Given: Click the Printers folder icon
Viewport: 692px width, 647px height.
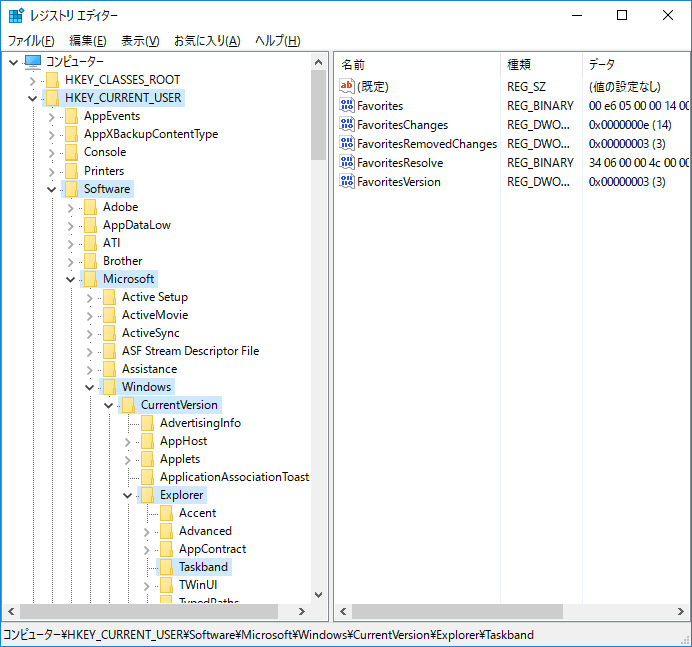Looking at the screenshot, I should point(71,170).
